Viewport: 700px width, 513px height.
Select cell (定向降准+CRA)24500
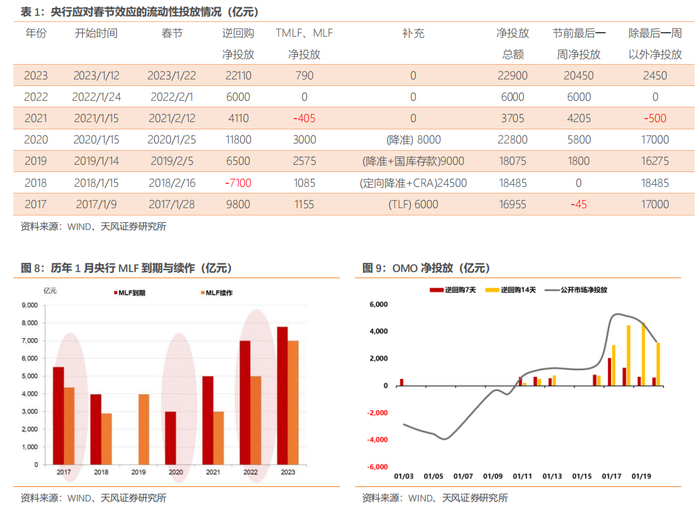pos(413,183)
